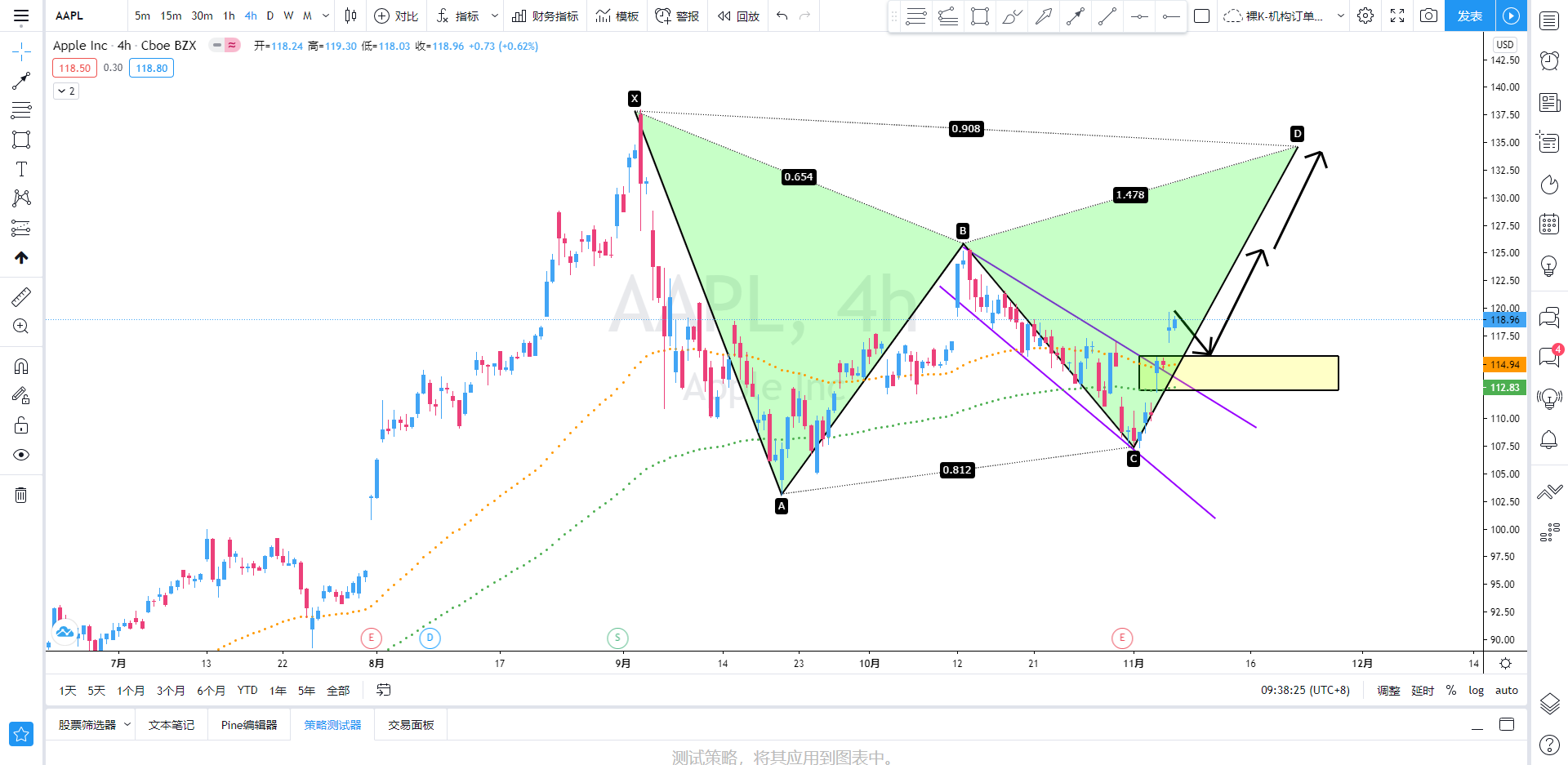This screenshot has width=1568, height=765.
Task: Open the economic calendar panel
Action: pyautogui.click(x=1549, y=224)
